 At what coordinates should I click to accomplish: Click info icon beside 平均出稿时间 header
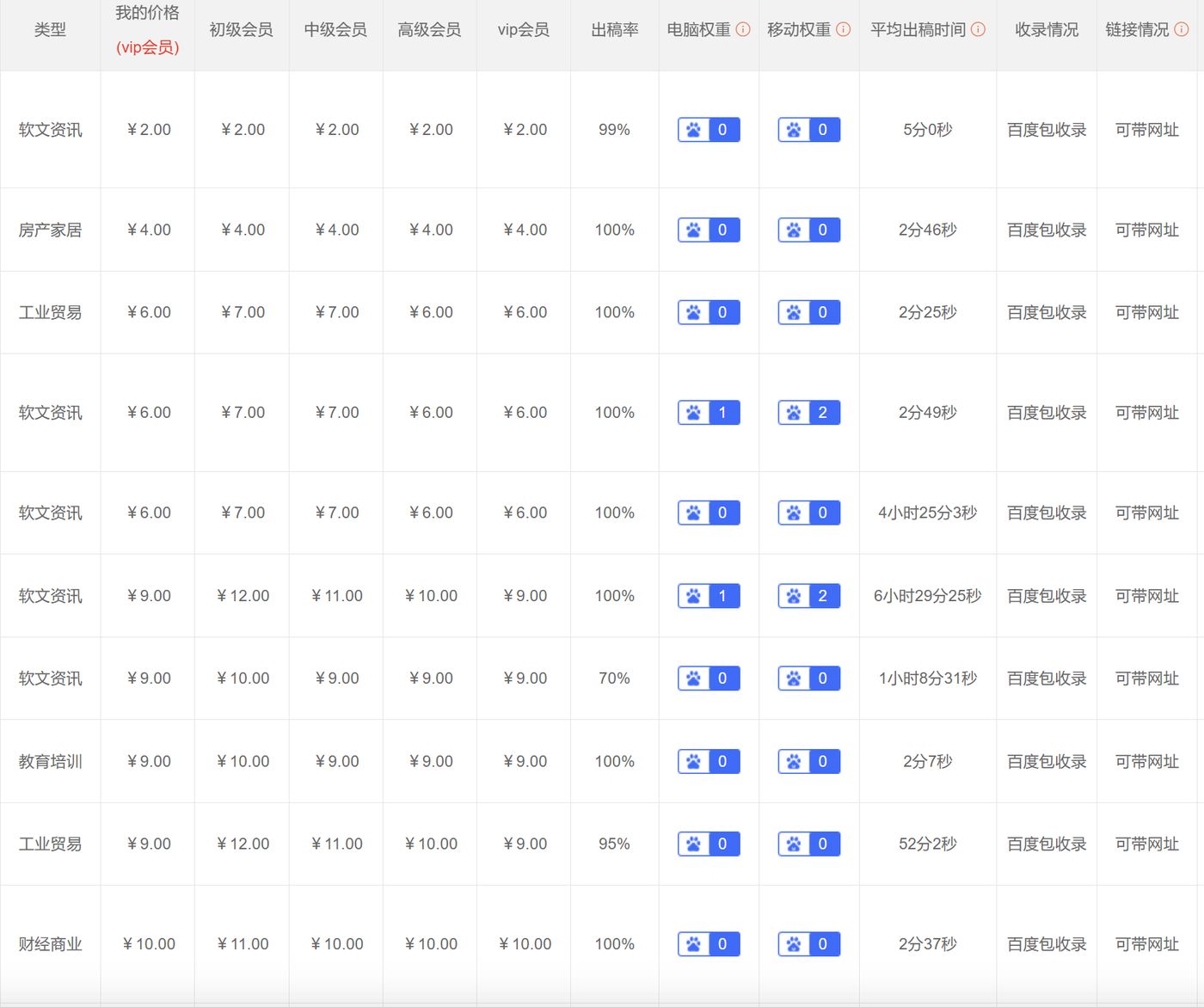point(979,29)
